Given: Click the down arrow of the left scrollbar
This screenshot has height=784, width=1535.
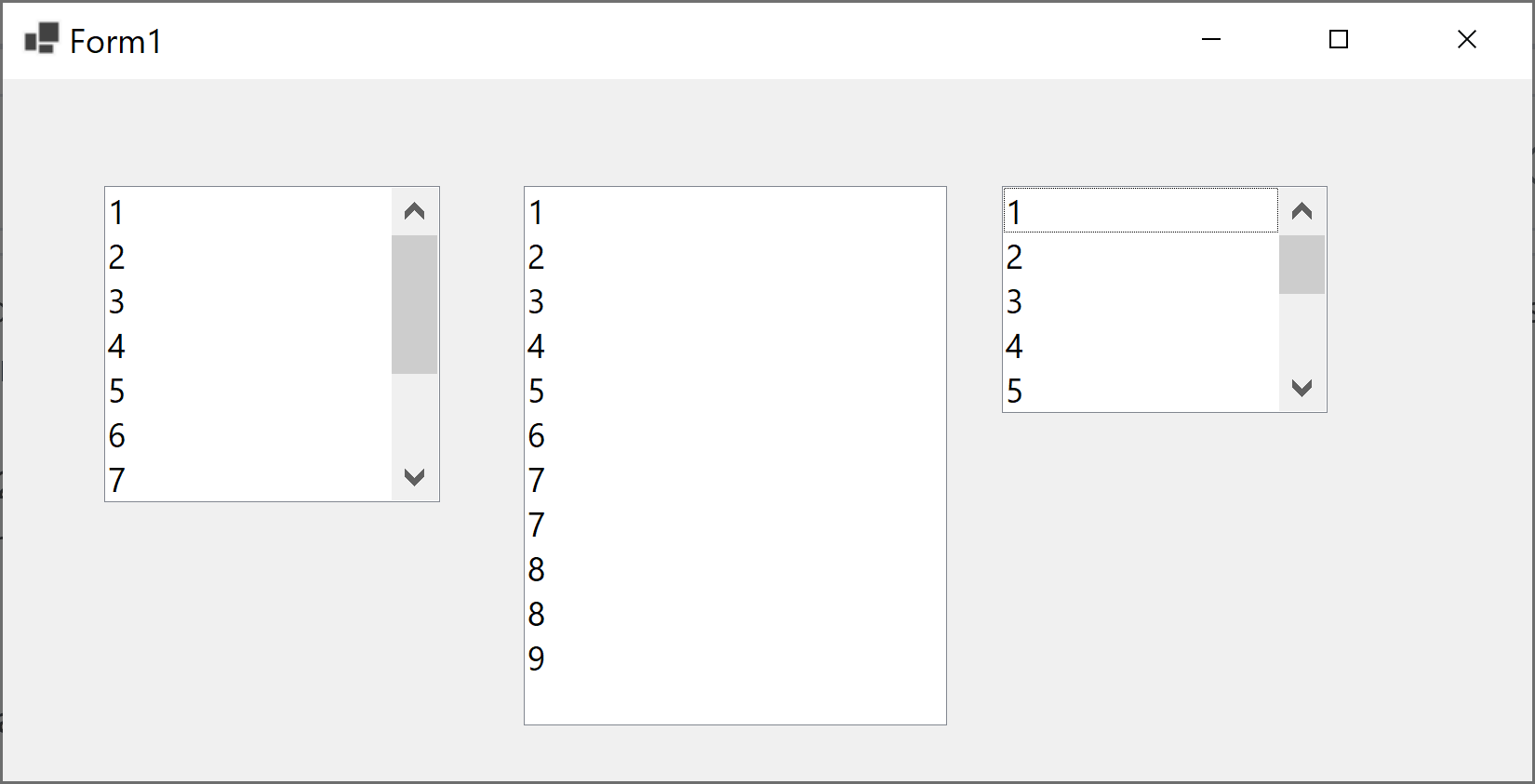Looking at the screenshot, I should tap(414, 476).
